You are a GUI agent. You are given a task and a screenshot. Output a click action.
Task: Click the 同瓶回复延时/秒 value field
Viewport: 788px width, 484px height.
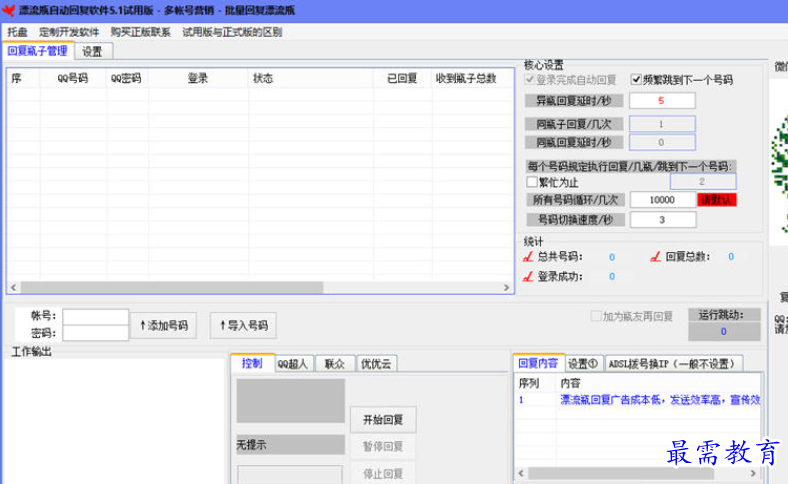click(662, 142)
